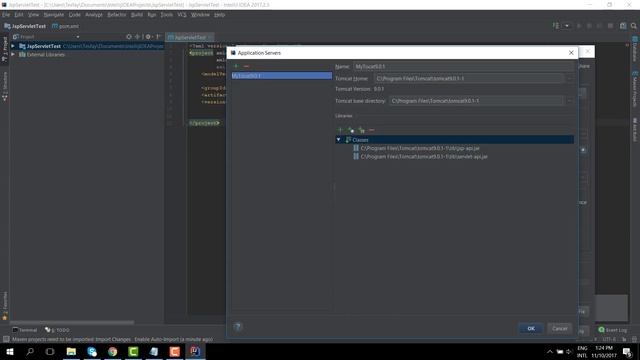Viewport: 640px width, 360px height.
Task: Select the JspServletTest editor tab
Action: pyautogui.click(x=190, y=37)
